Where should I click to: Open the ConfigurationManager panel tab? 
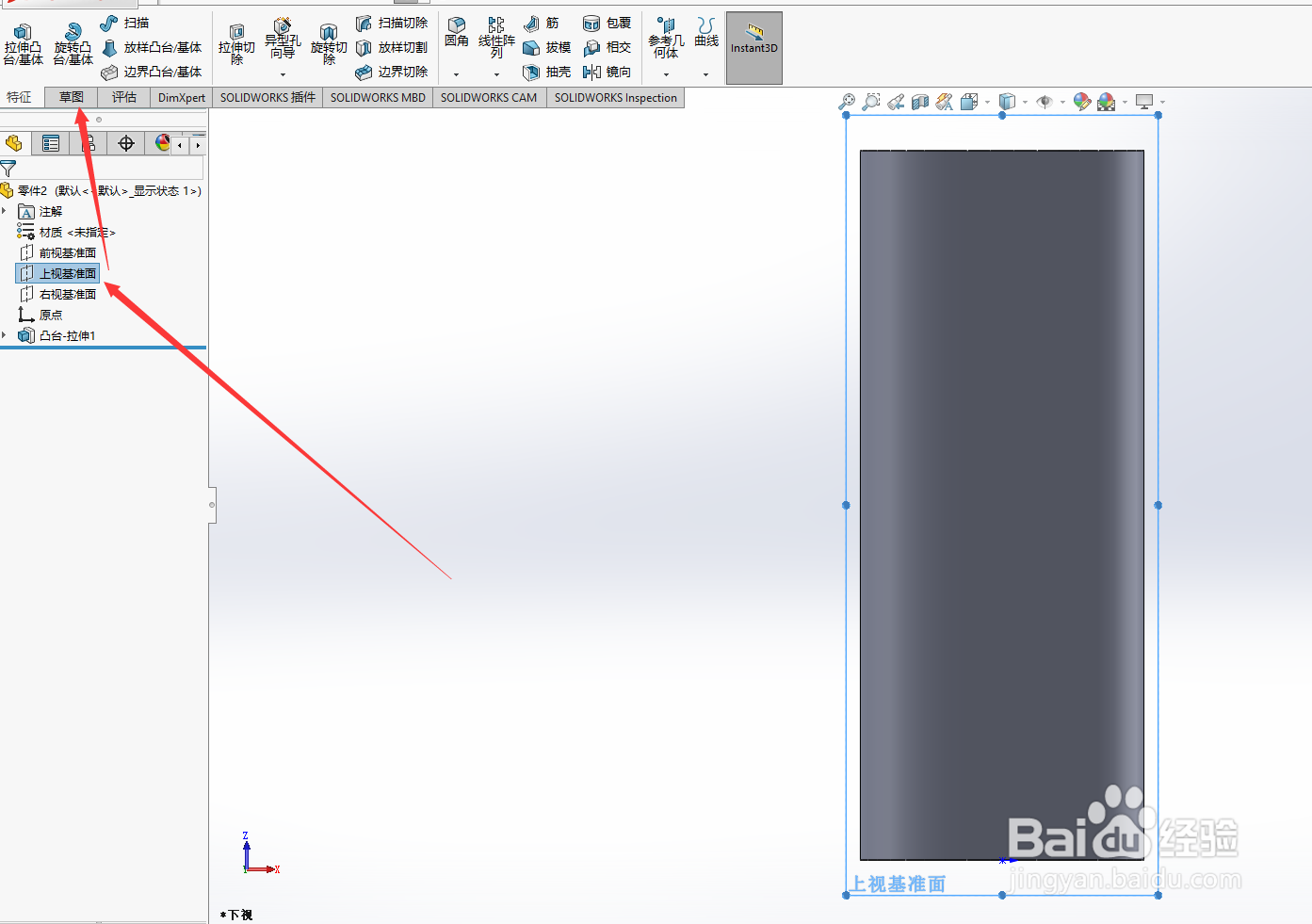[x=89, y=143]
